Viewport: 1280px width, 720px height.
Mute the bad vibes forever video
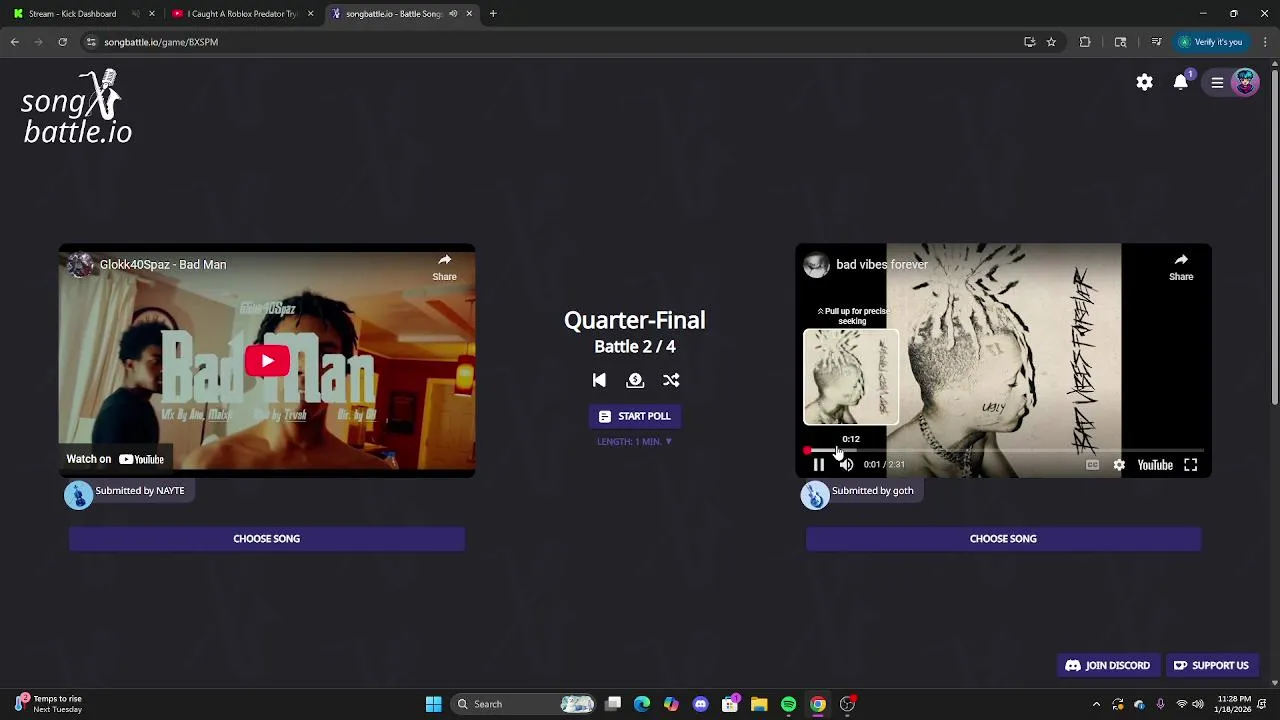coord(846,464)
